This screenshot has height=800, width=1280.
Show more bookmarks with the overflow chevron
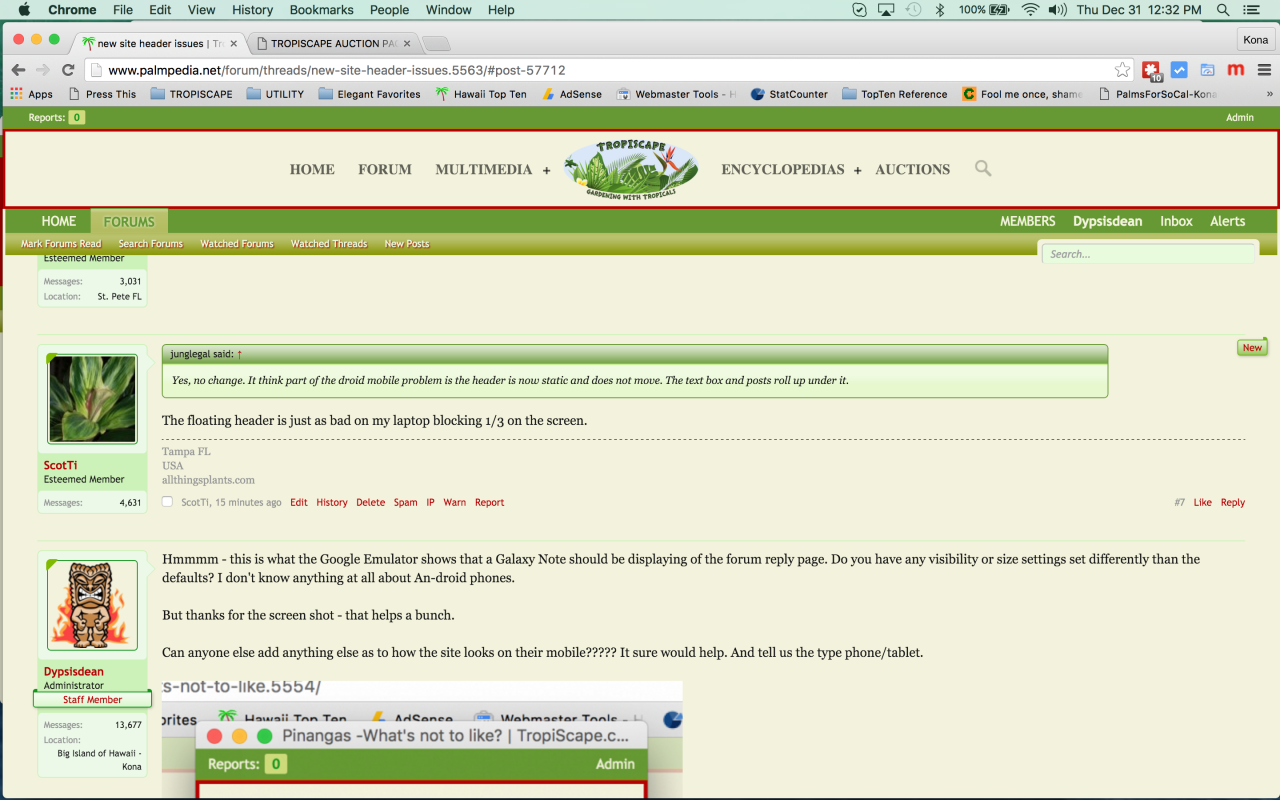click(1269, 94)
